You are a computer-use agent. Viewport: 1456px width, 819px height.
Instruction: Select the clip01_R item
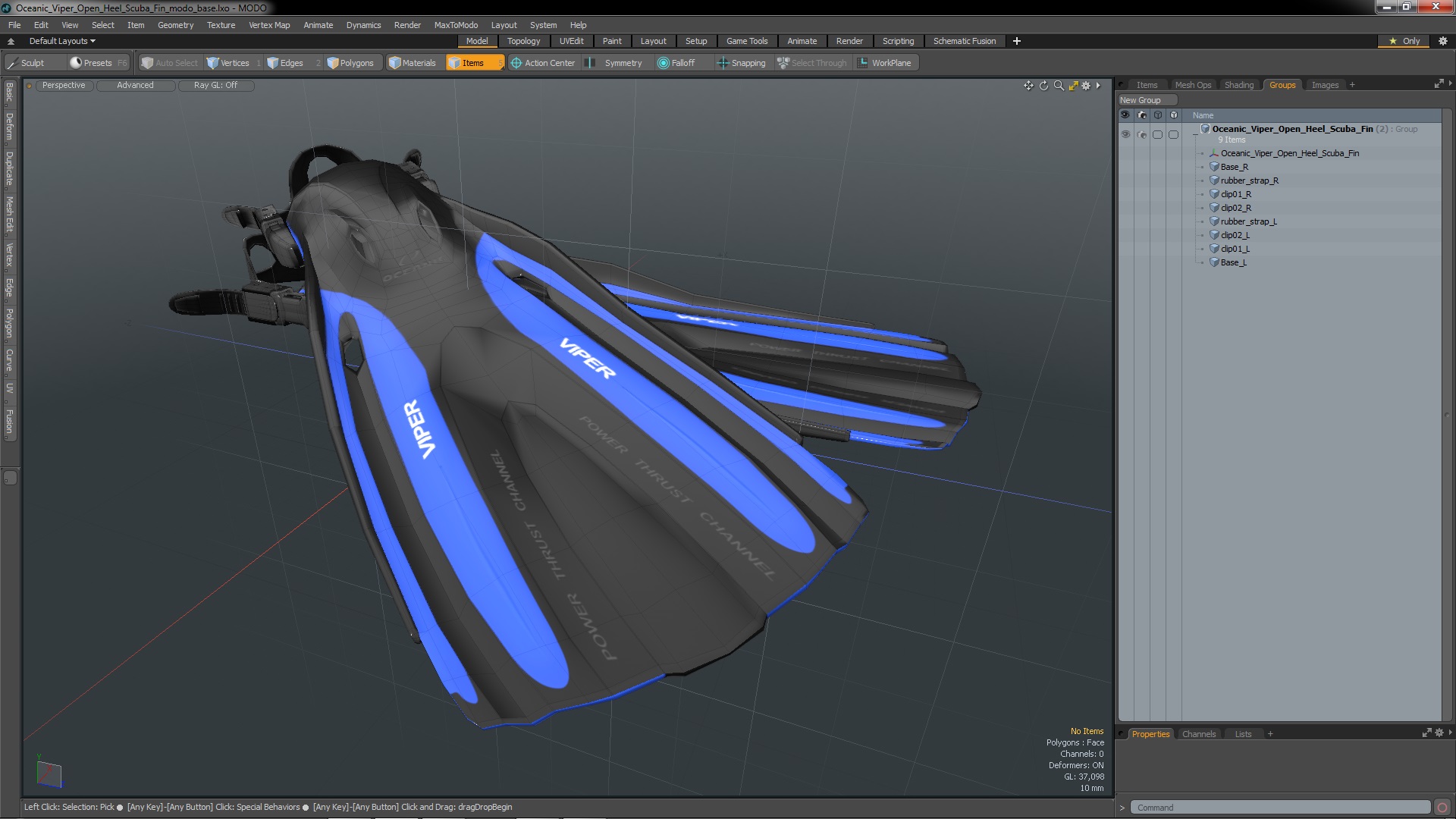point(1235,194)
